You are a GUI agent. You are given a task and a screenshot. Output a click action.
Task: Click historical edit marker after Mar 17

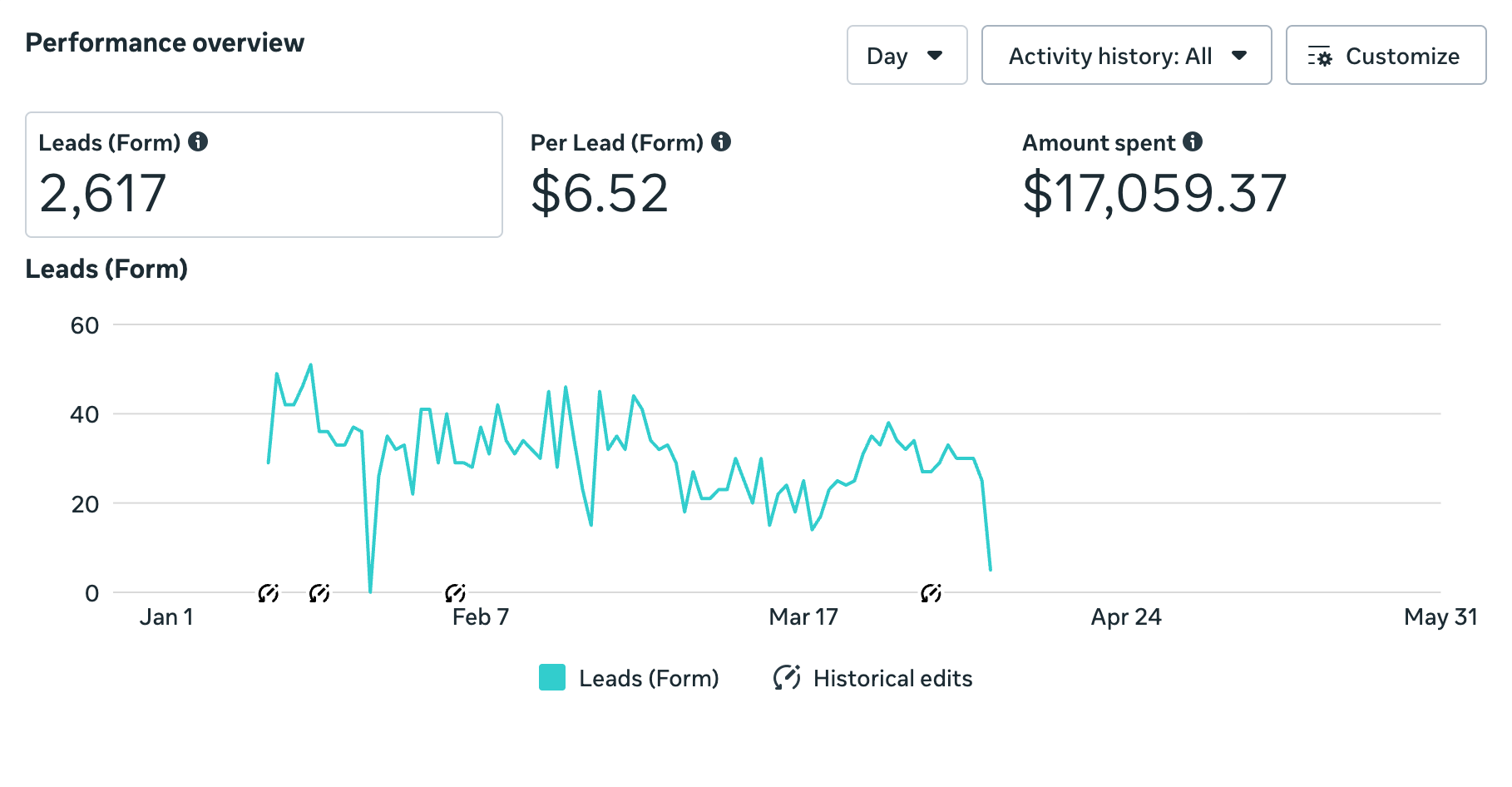click(931, 592)
